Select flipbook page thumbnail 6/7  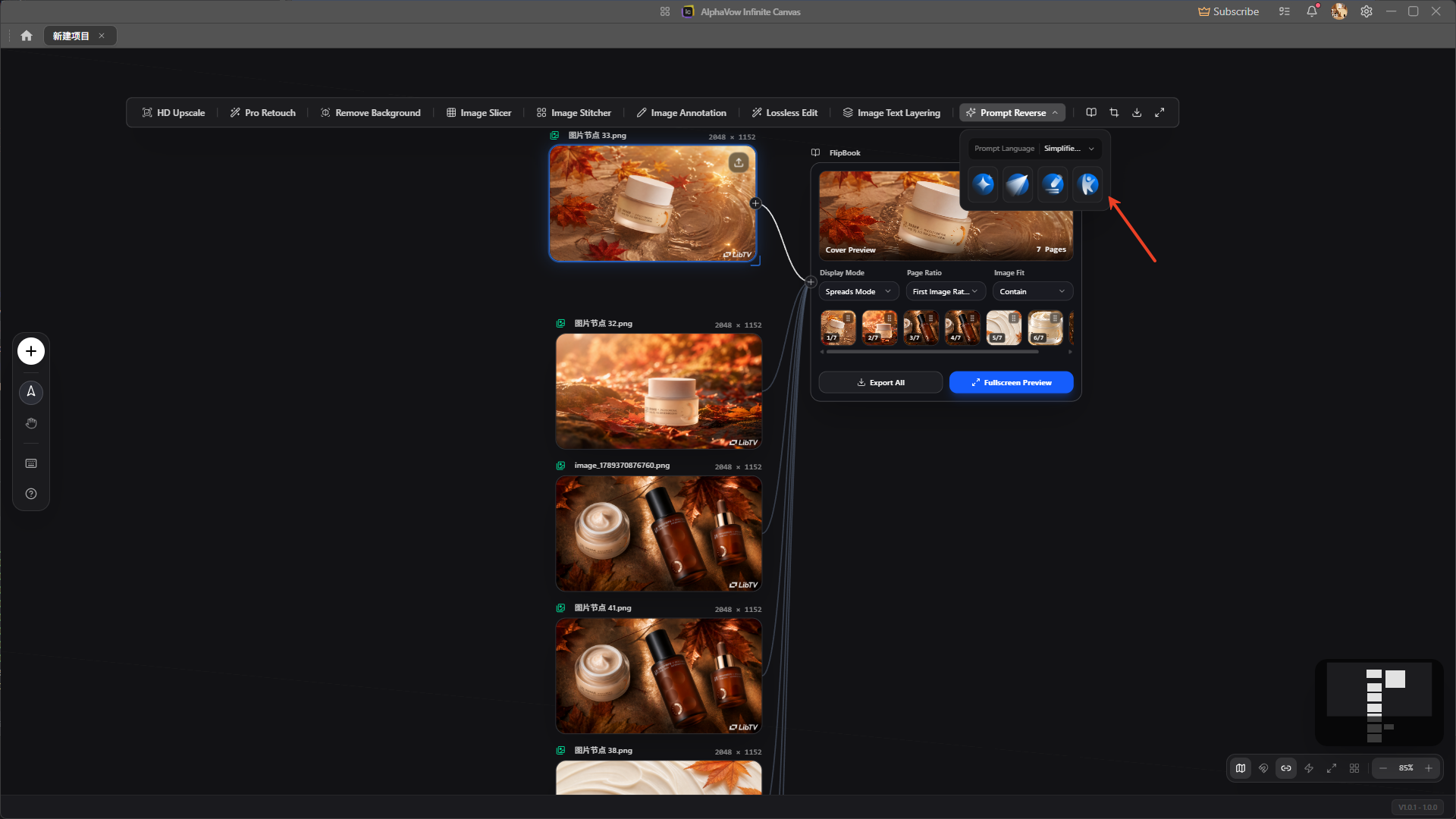1045,328
